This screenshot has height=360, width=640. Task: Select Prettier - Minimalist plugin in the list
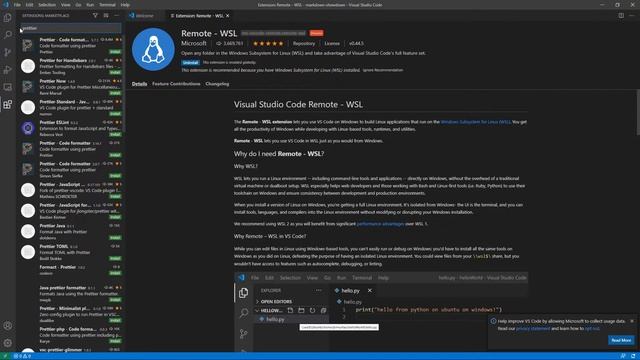click(x=70, y=314)
